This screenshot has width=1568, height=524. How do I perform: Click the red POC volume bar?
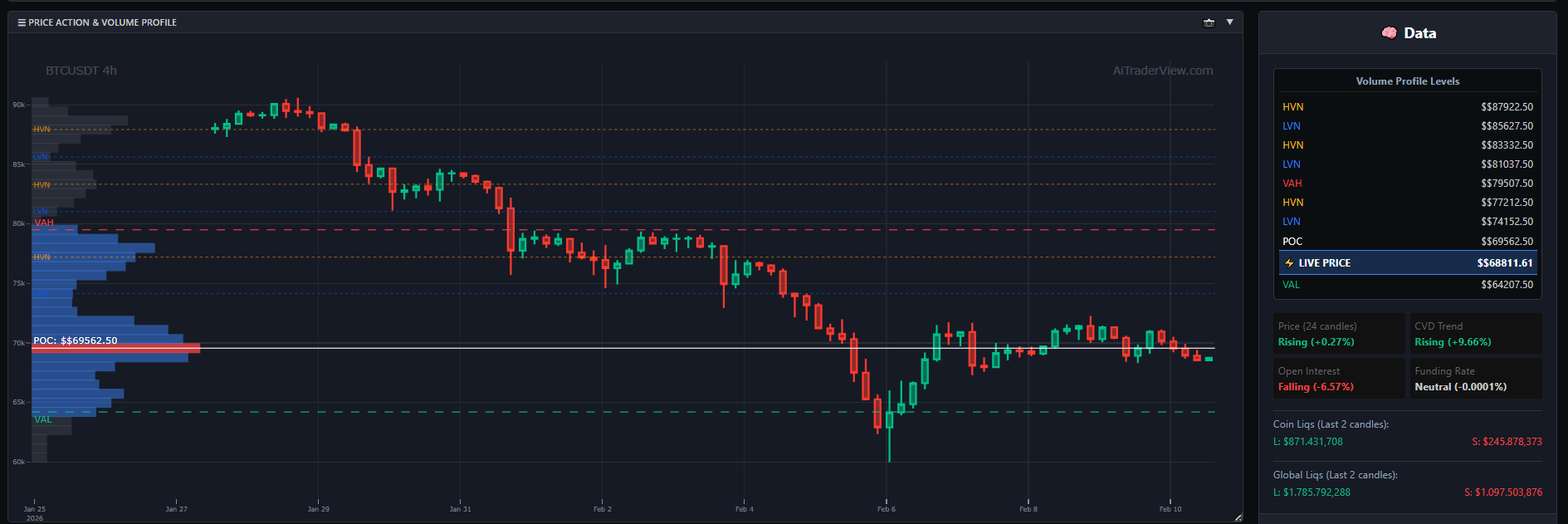pos(115,349)
